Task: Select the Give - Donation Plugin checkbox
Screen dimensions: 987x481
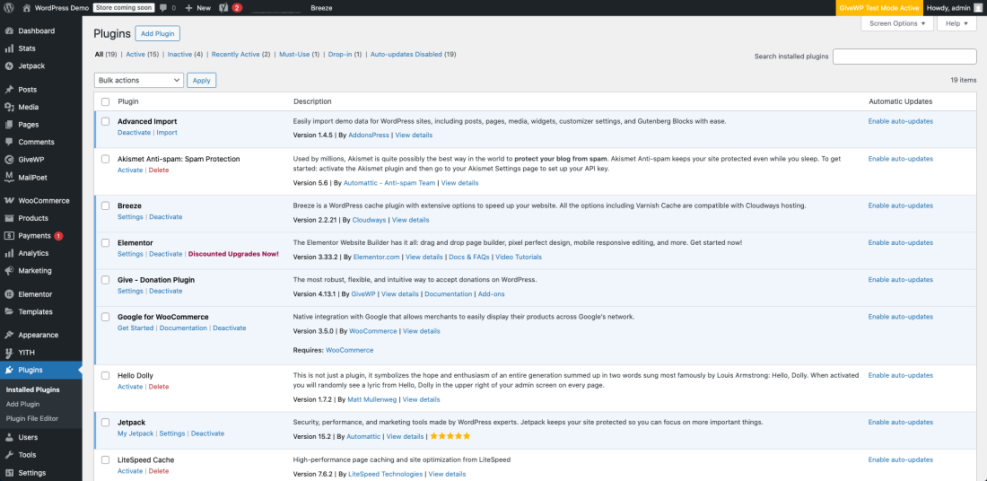Action: 106,280
